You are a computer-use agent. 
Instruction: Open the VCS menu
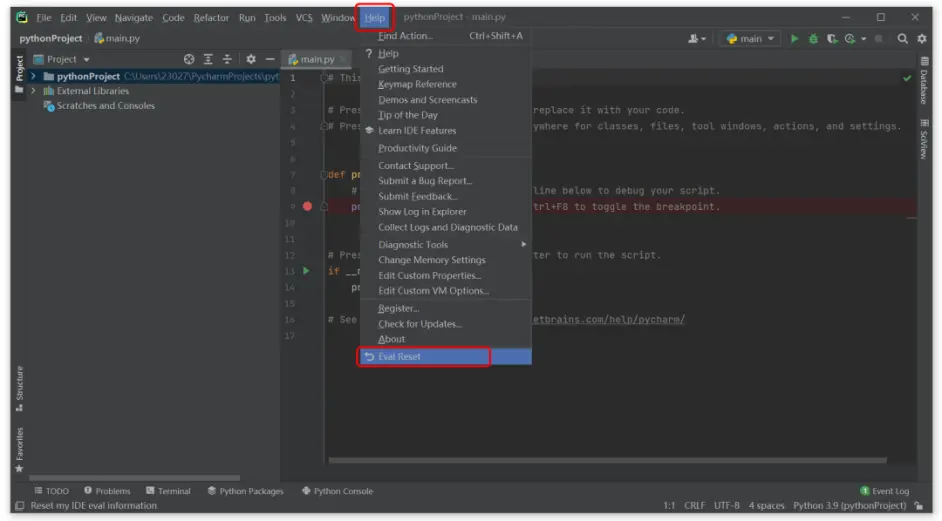click(x=303, y=17)
